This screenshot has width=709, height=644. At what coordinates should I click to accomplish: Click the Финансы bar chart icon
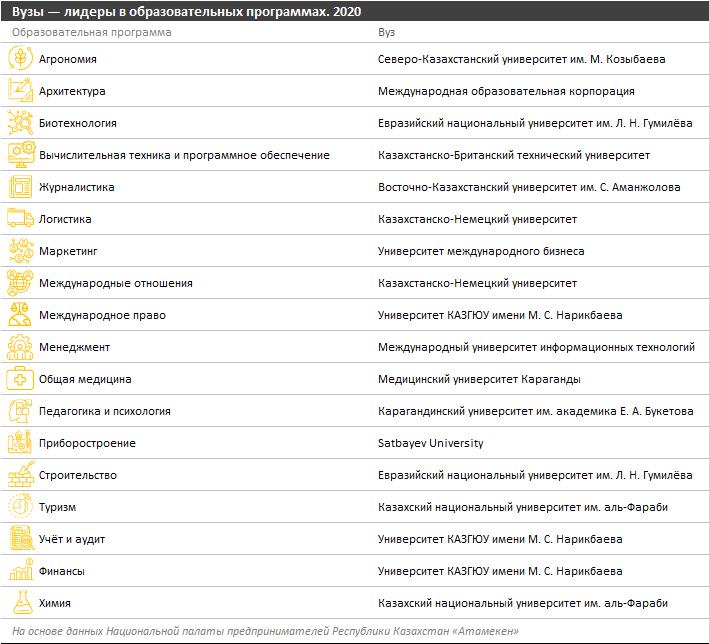pyautogui.click(x=20, y=571)
